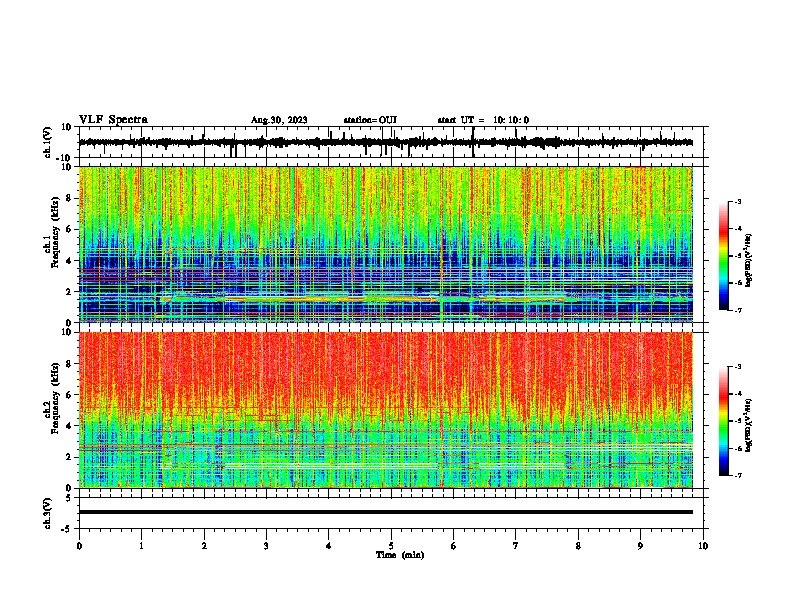Click the "8" kHz tick on ch.1 spectrogram

(x=69, y=198)
